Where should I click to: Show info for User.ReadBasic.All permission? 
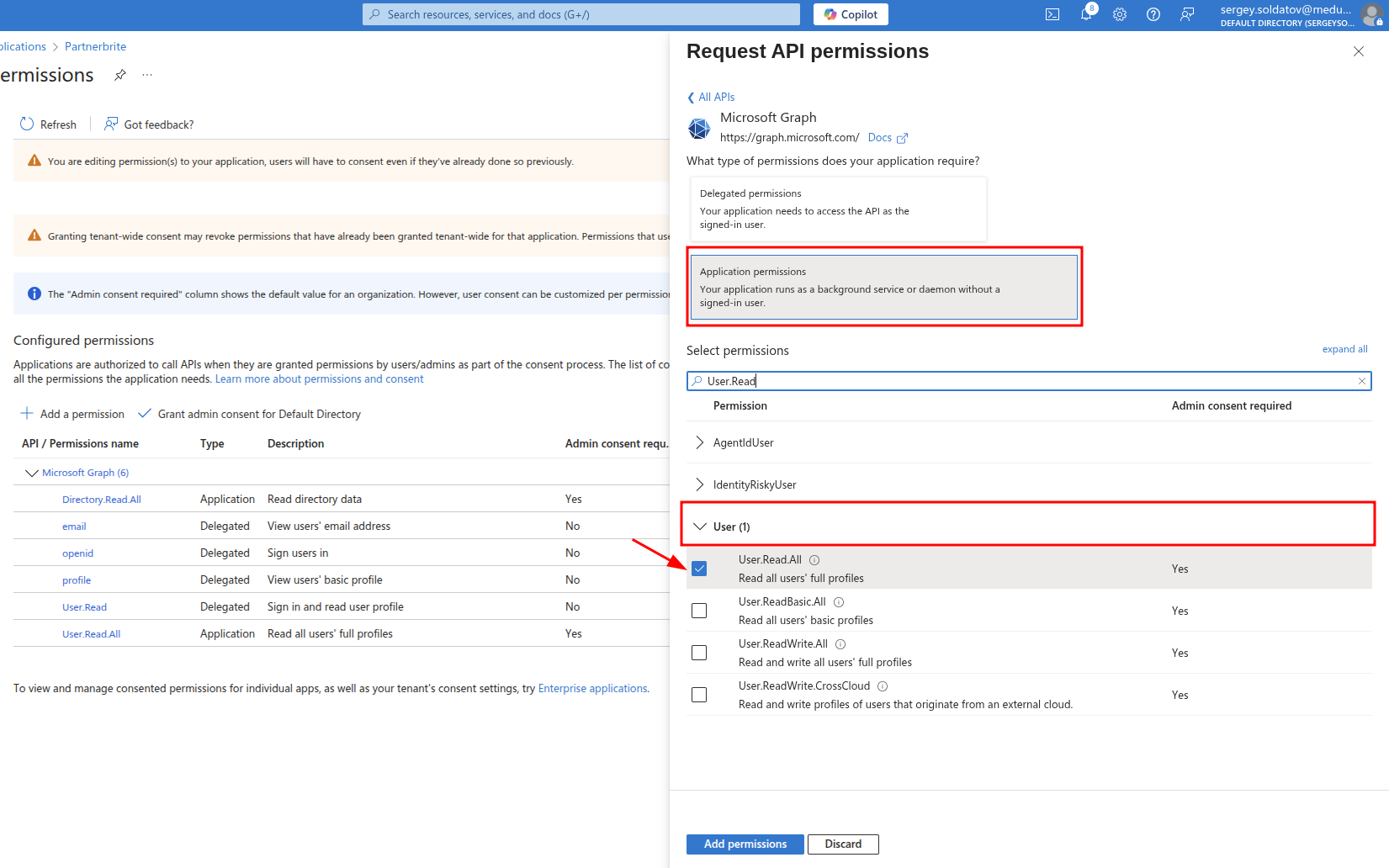839,602
